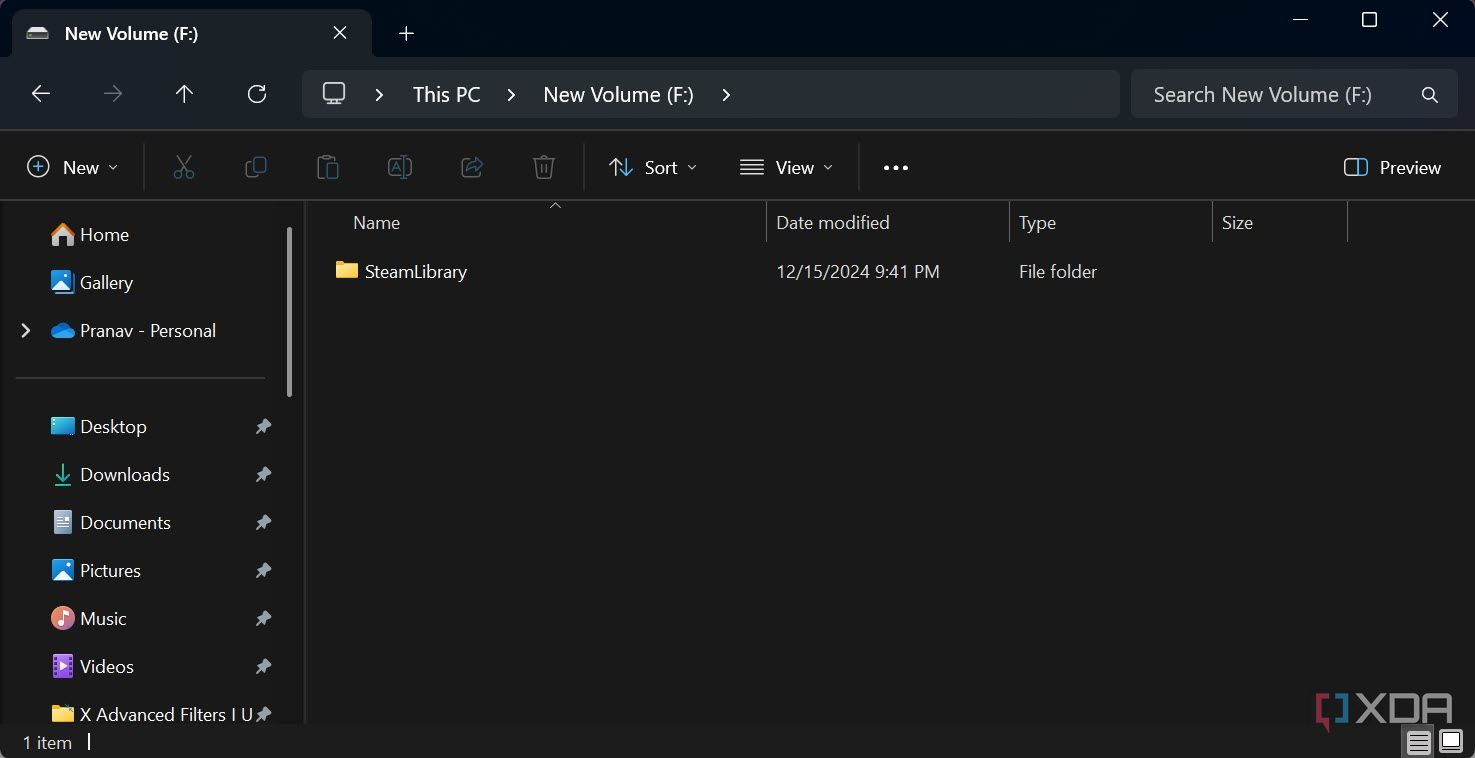Screen dimensions: 1475x758
Task: Click the chevron after New Volume (F:)
Action: click(x=726, y=95)
